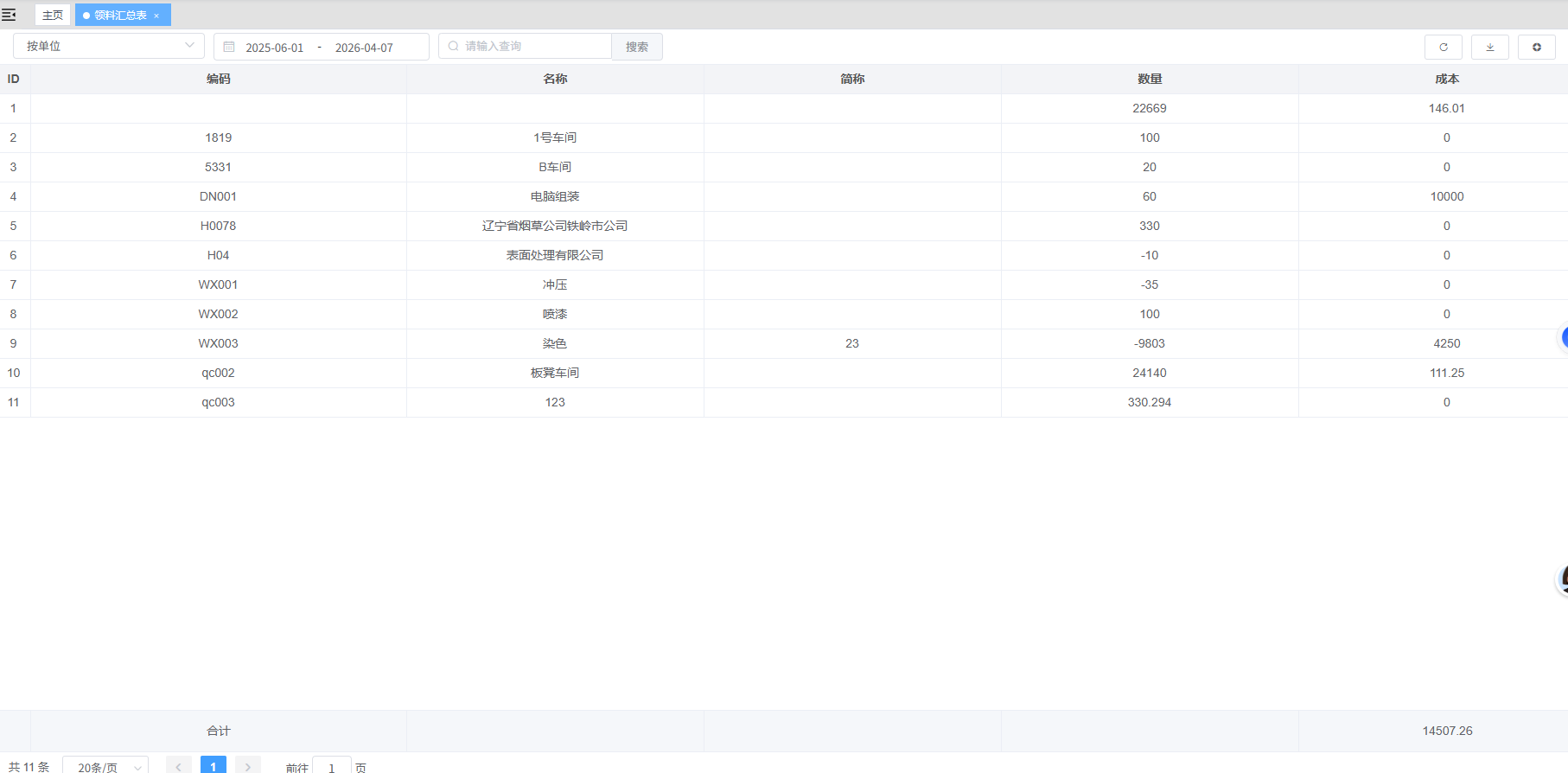Open the settings icon button at far right

coord(1536,47)
